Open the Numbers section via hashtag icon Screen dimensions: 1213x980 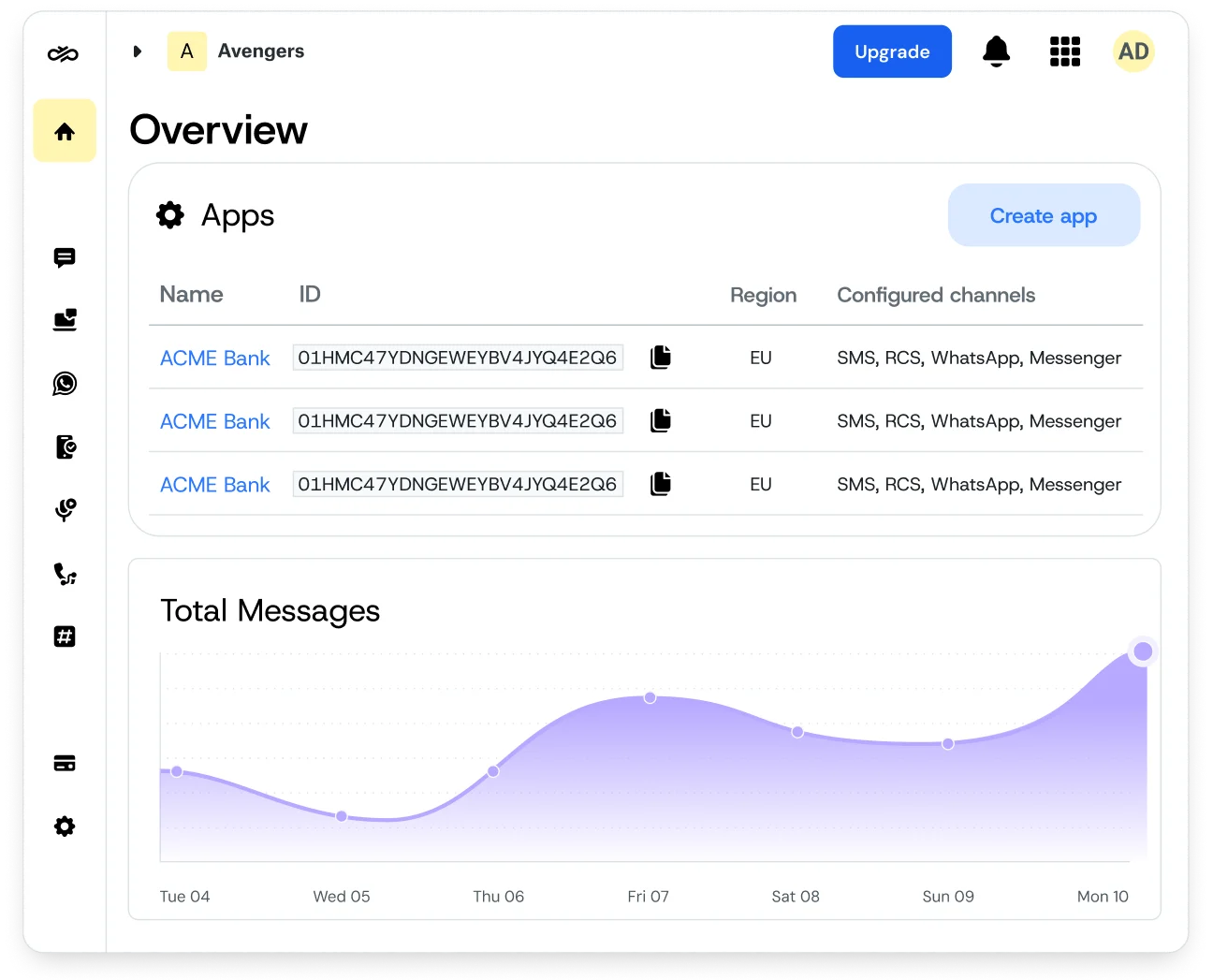(x=65, y=636)
